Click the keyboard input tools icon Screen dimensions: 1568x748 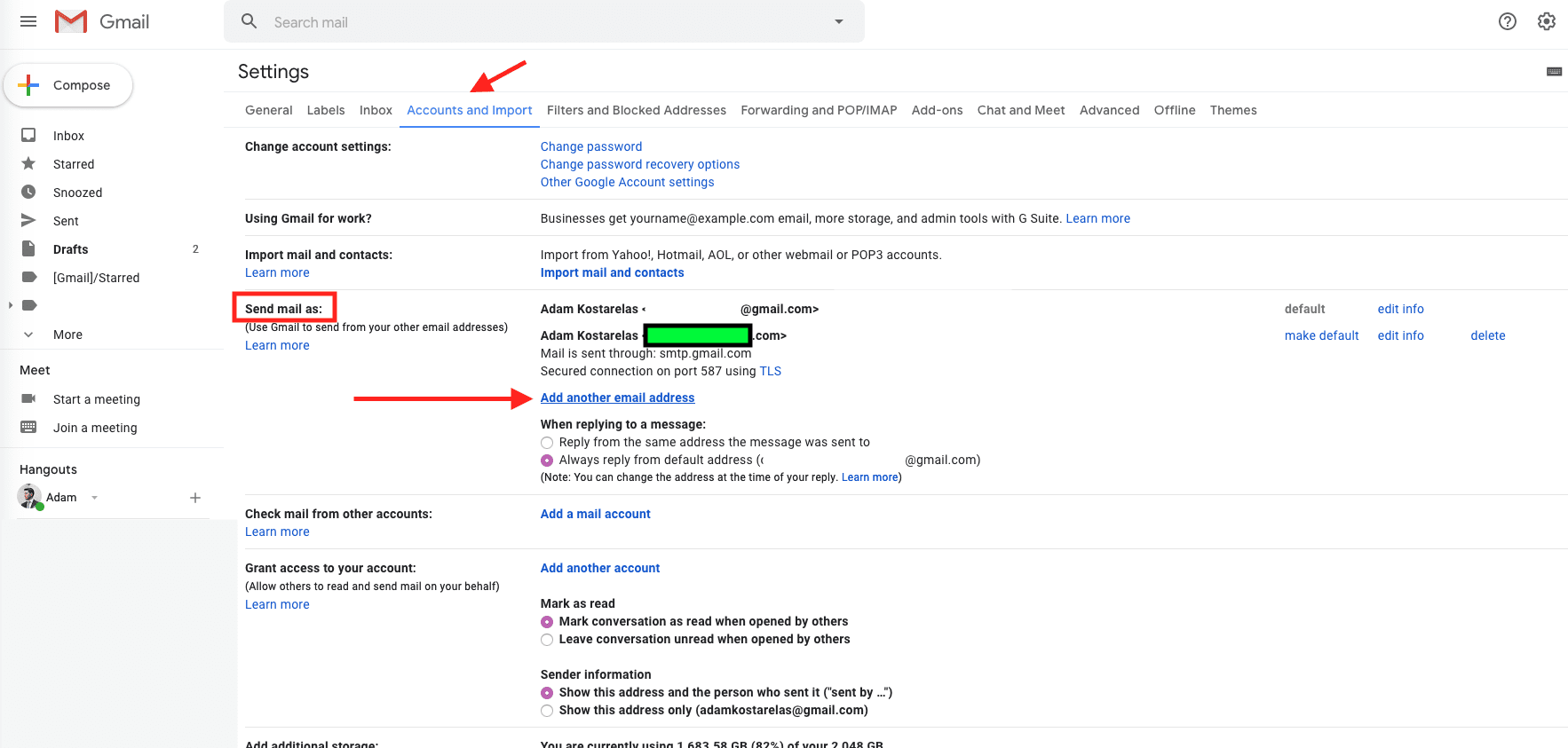(1554, 72)
